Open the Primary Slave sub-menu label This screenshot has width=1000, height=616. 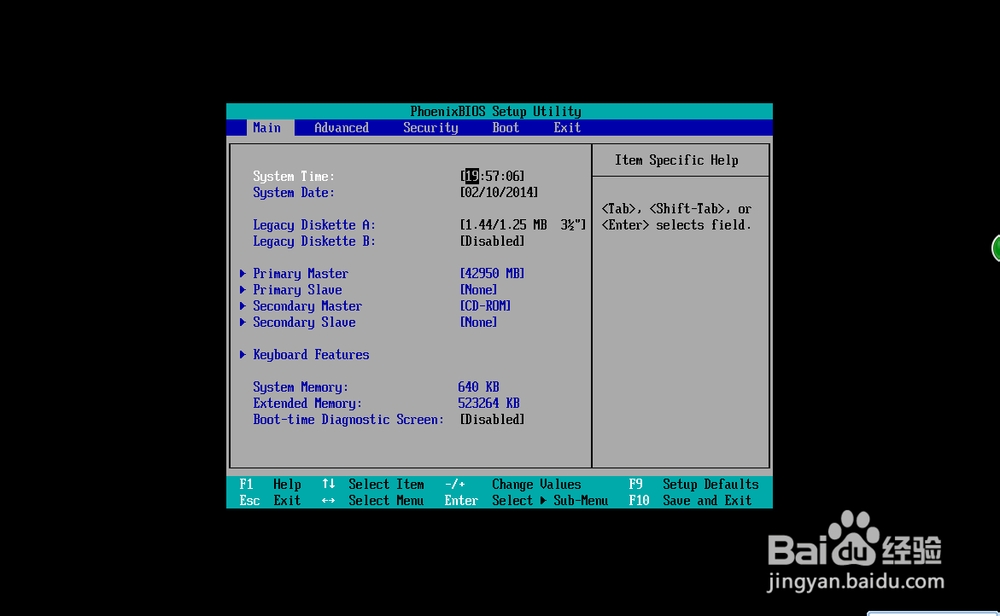297,290
